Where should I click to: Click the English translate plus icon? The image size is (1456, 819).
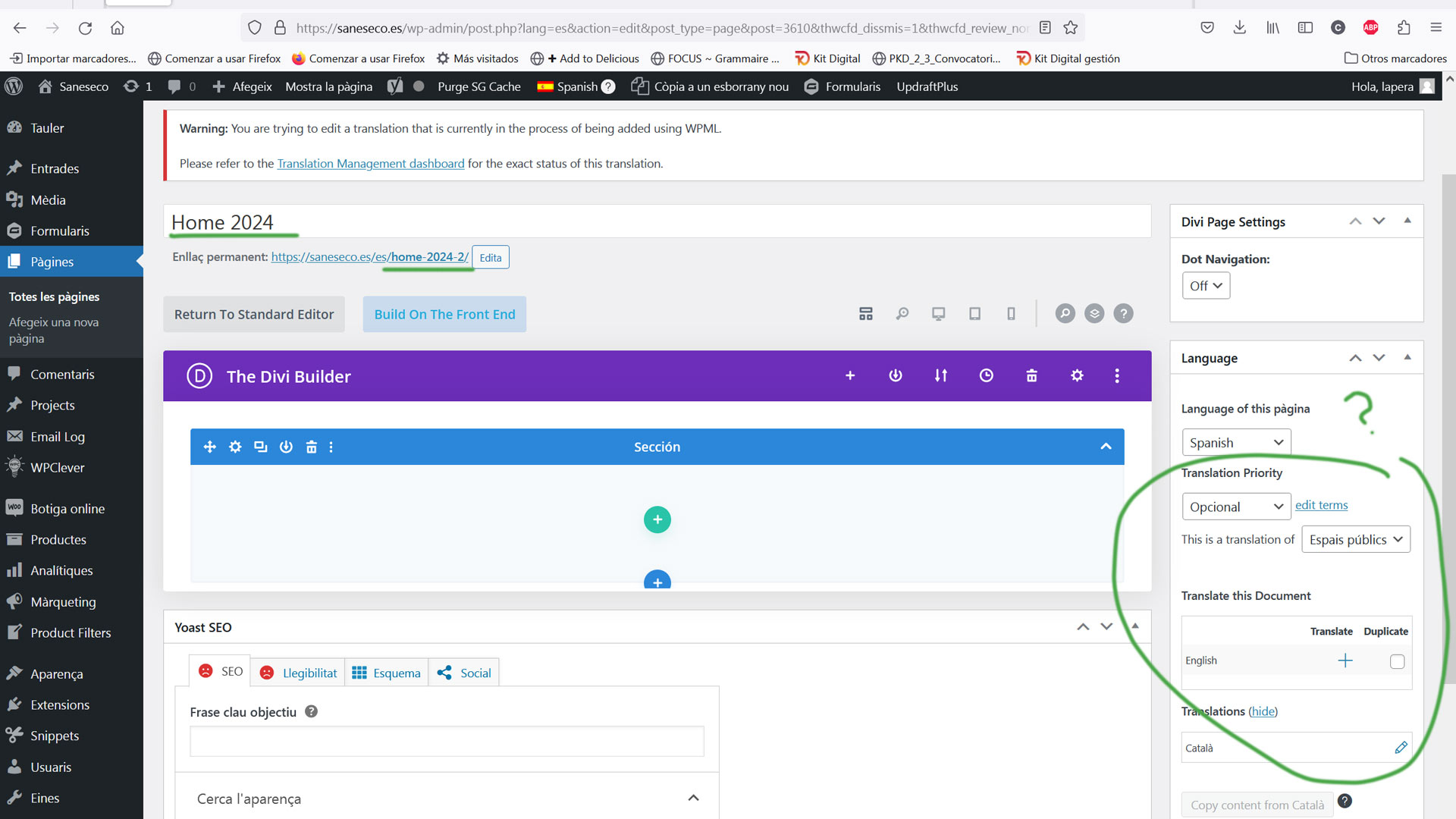1345,661
